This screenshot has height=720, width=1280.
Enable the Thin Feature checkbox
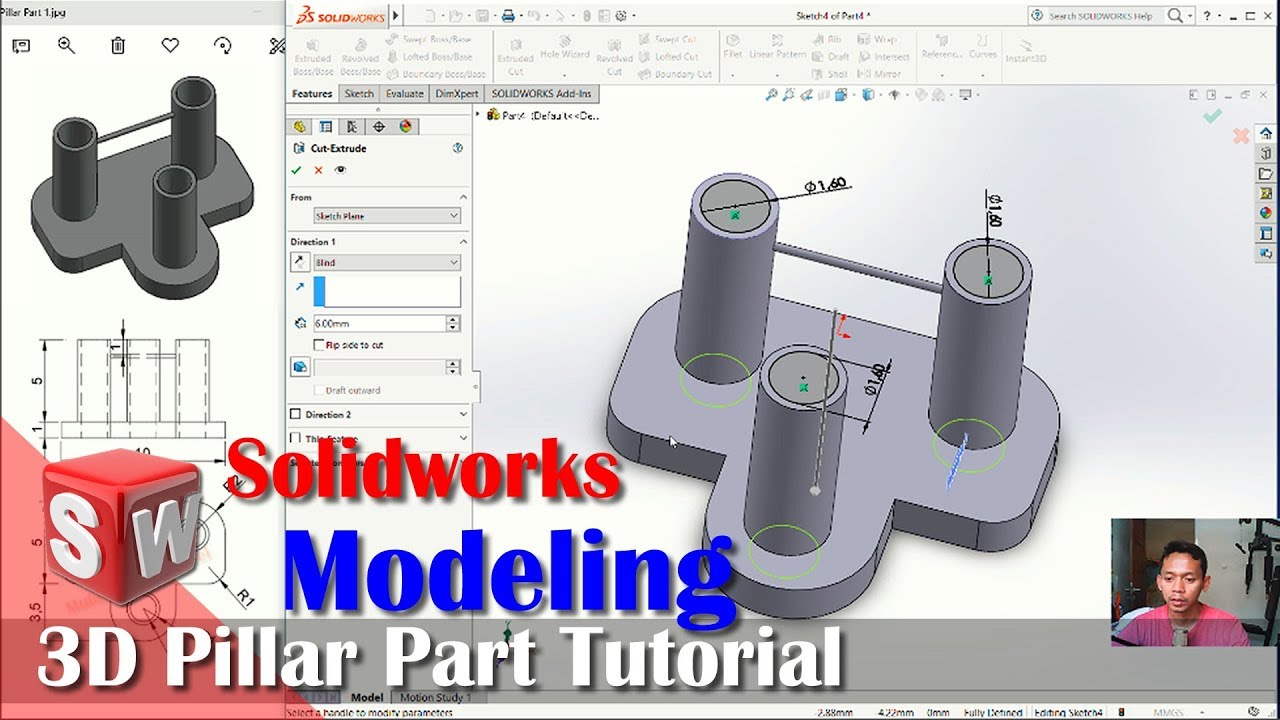295,438
